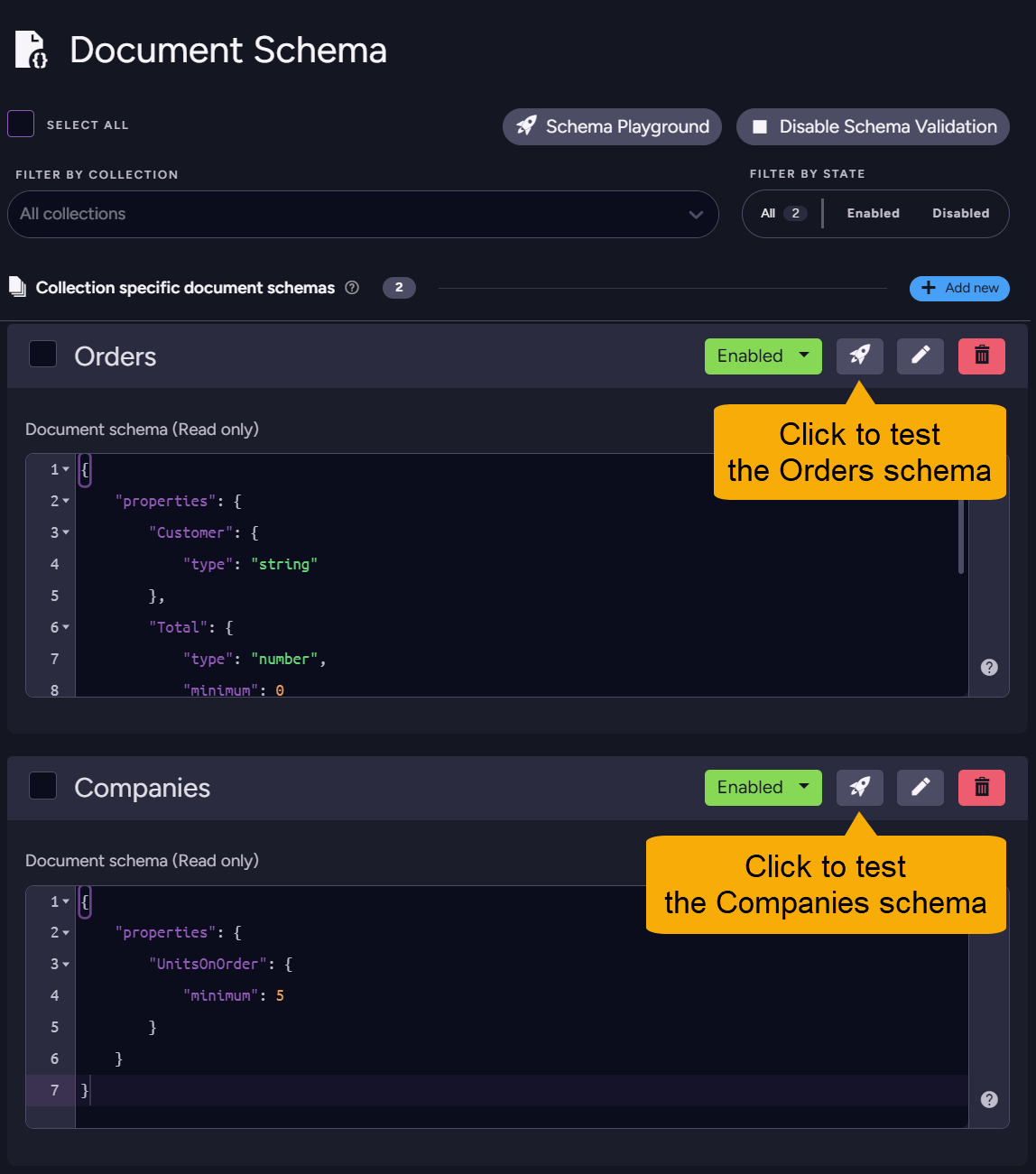Screen dimensions: 1036x1174
Task: Check the Select All checkbox
Action: click(x=20, y=124)
